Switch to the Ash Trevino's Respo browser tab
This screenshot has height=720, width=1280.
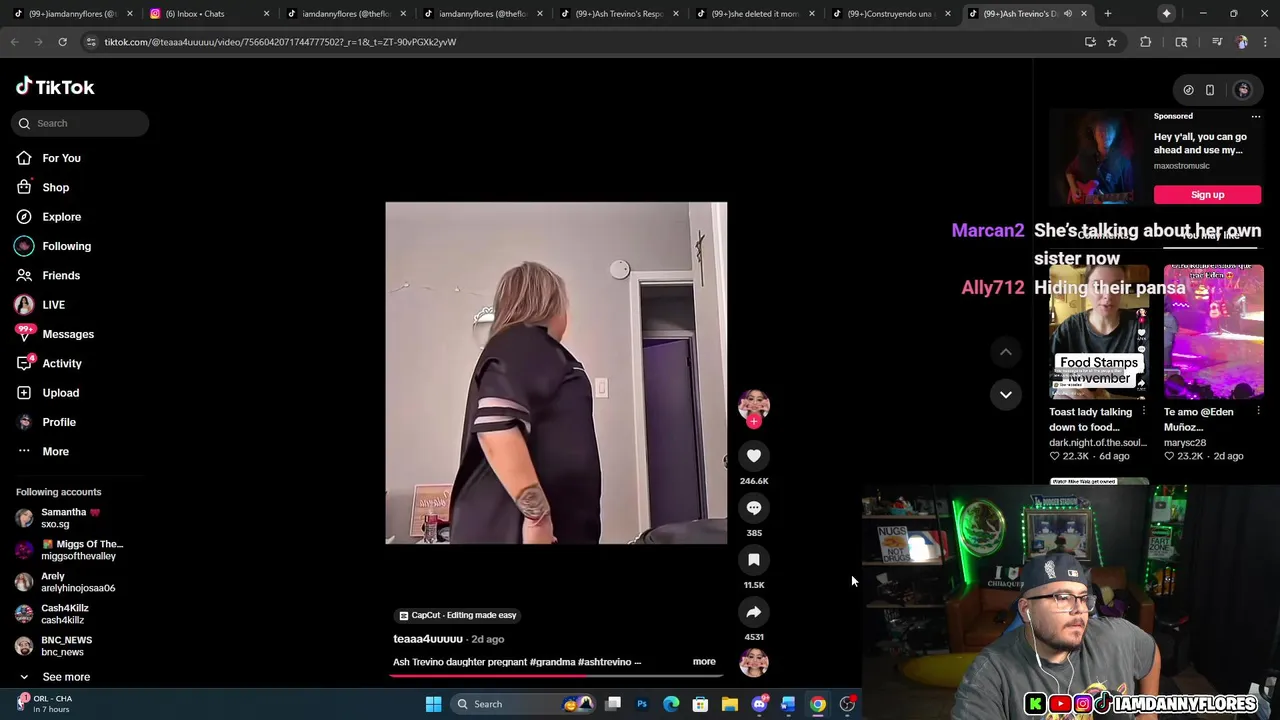click(619, 14)
